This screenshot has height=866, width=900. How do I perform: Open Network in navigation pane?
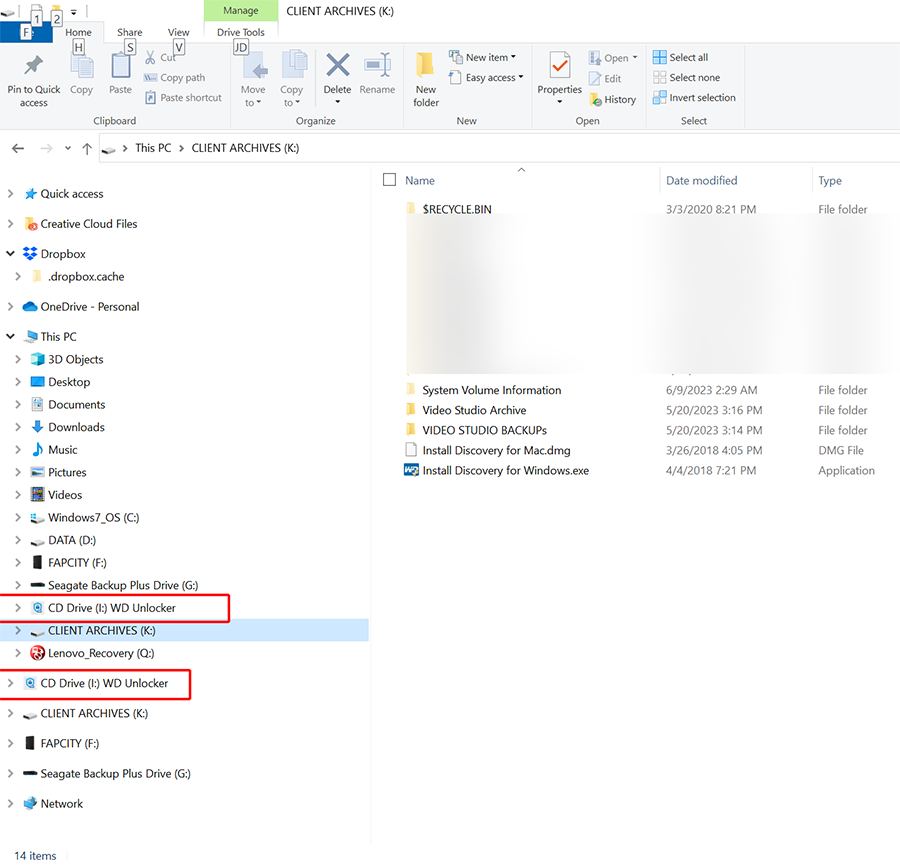pyautogui.click(x=61, y=803)
